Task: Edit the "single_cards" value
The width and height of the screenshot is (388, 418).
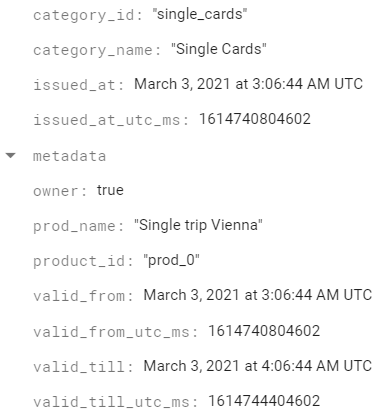Action: (x=200, y=14)
